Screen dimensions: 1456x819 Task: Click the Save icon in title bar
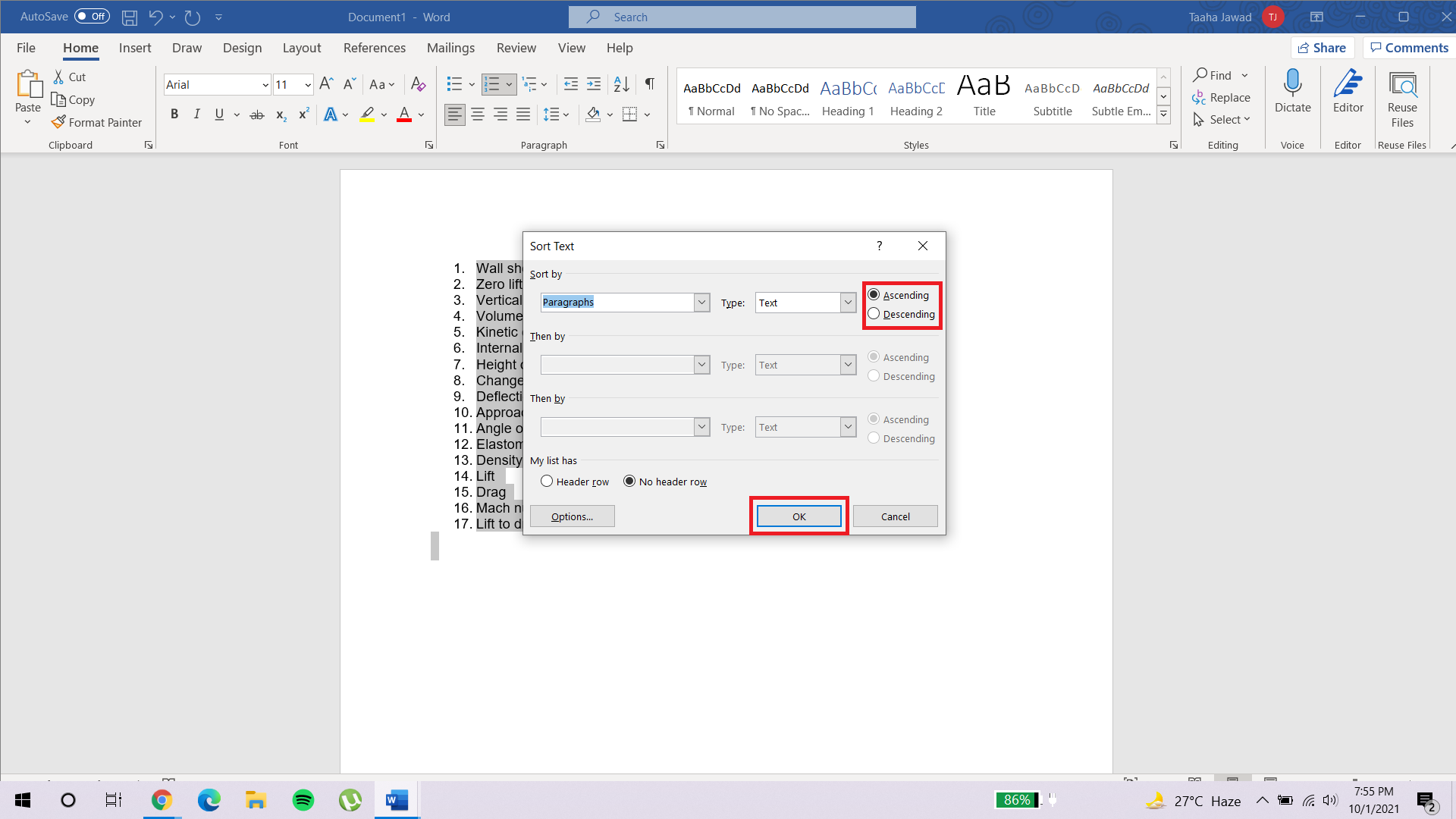pyautogui.click(x=130, y=17)
